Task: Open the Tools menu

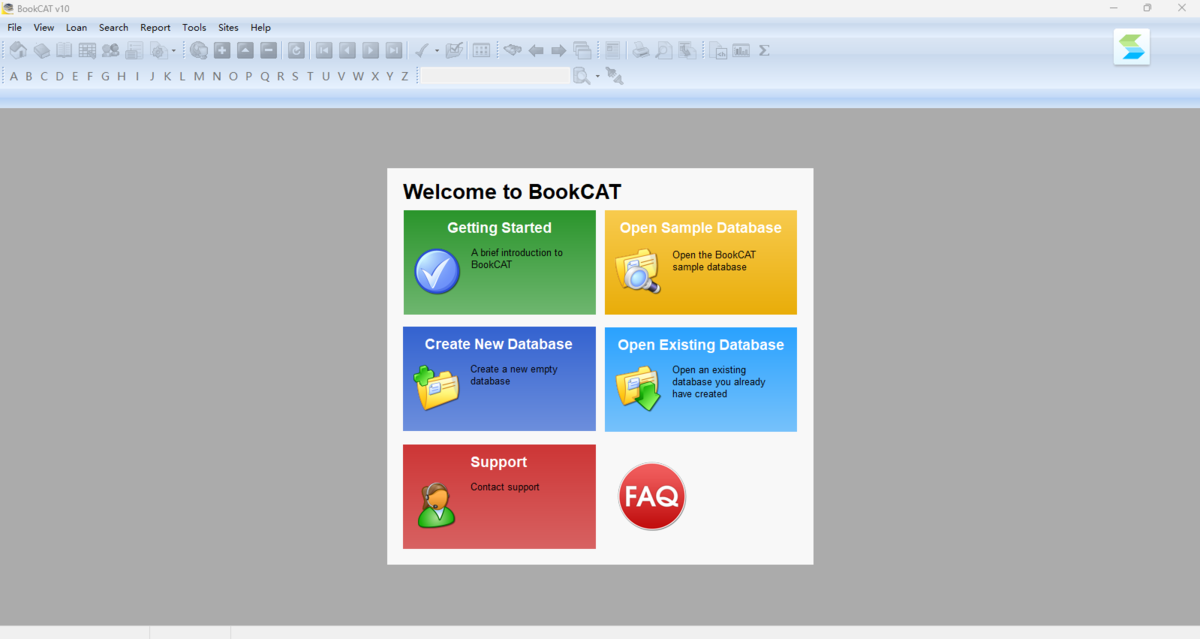Action: [x=194, y=28]
